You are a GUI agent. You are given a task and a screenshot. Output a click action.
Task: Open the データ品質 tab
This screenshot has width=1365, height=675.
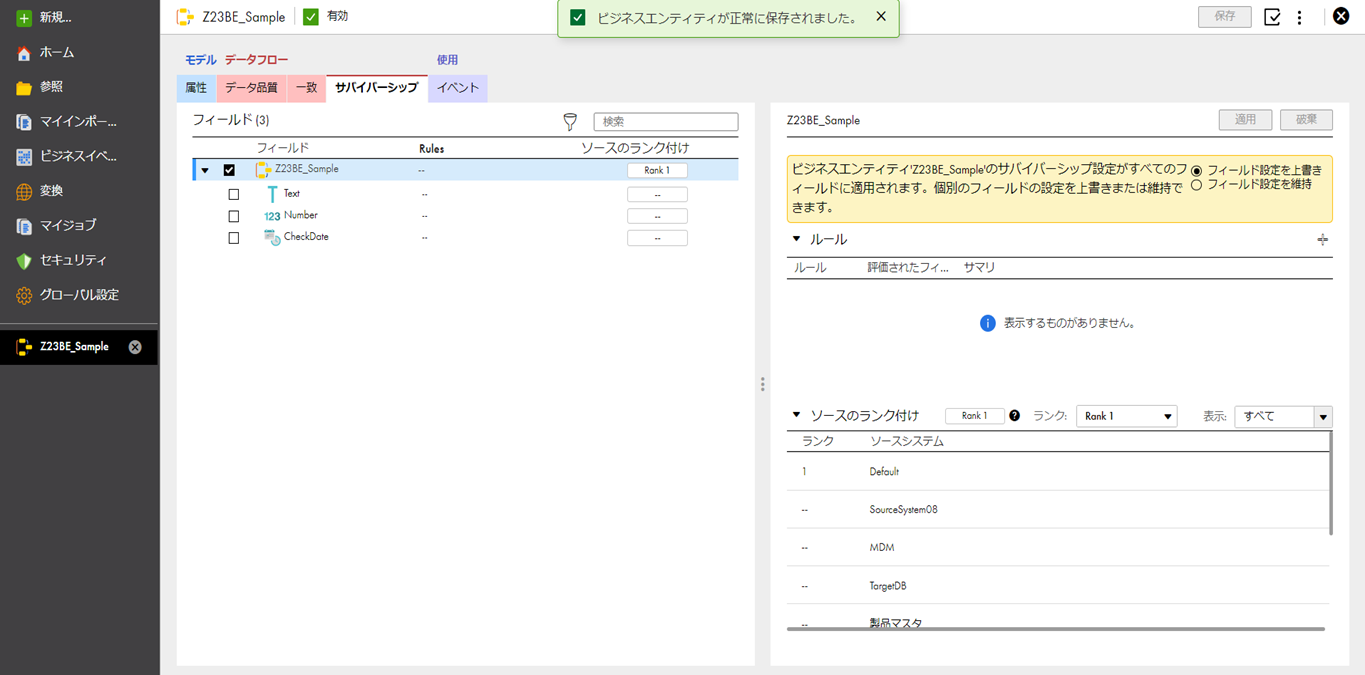251,88
